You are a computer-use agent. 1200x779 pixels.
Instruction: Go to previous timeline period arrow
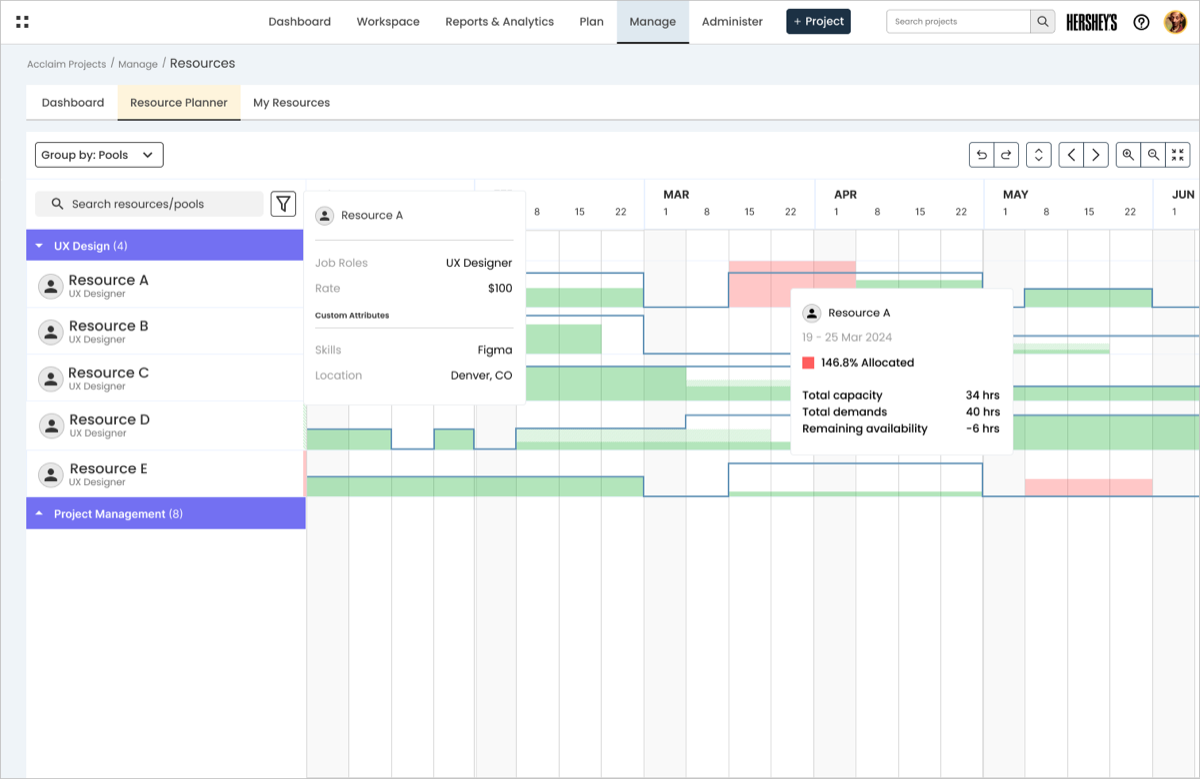pyautogui.click(x=1071, y=155)
